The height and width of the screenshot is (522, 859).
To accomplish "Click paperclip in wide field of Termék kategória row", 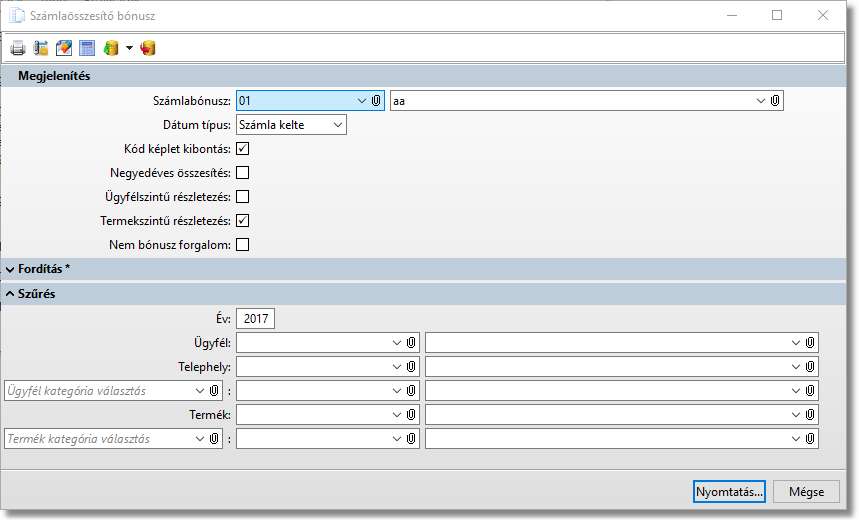I will point(810,439).
